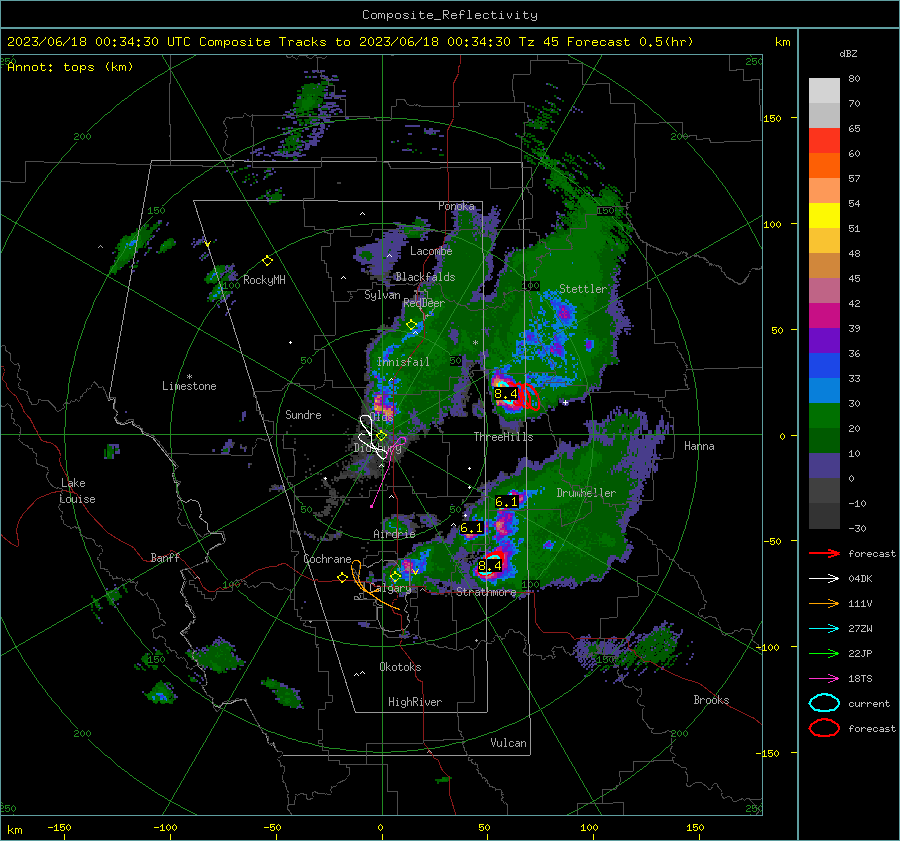Click the 'Forecast 0.5(hr)' text in header
Screen dimensions: 900x841
click(630, 42)
